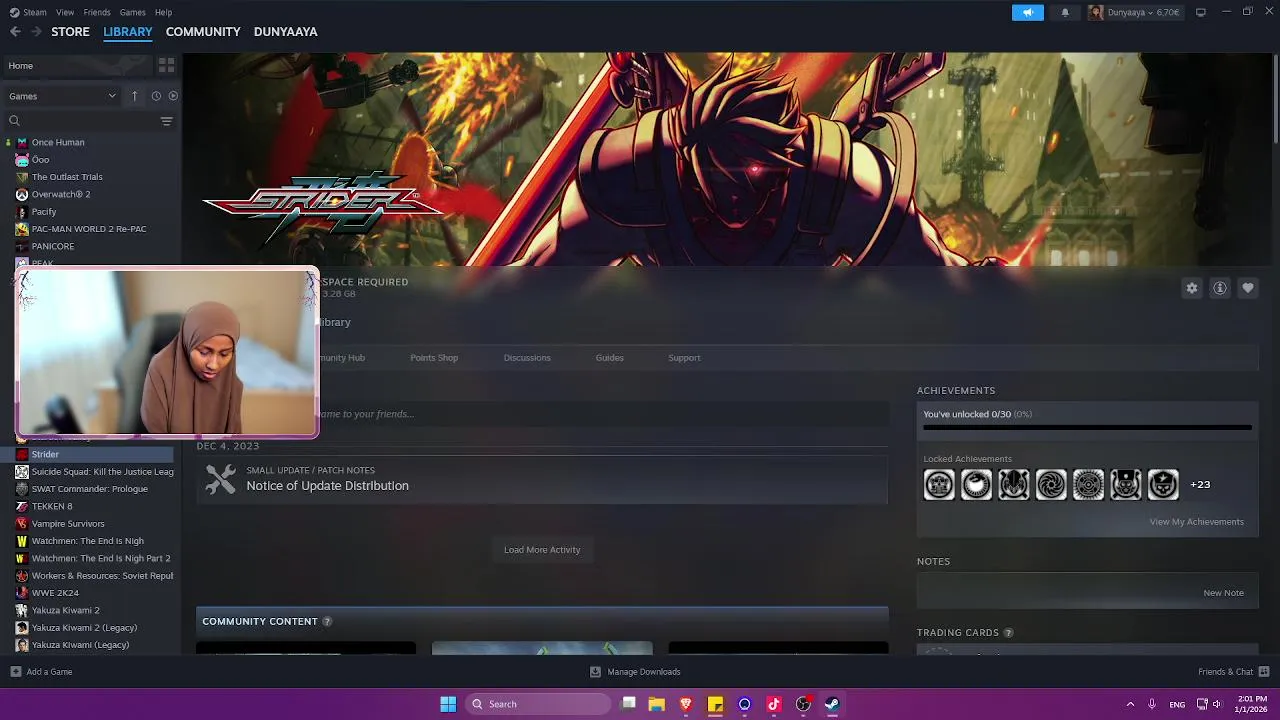Open File Explorer from taskbar
This screenshot has height=720, width=1280.
657,704
